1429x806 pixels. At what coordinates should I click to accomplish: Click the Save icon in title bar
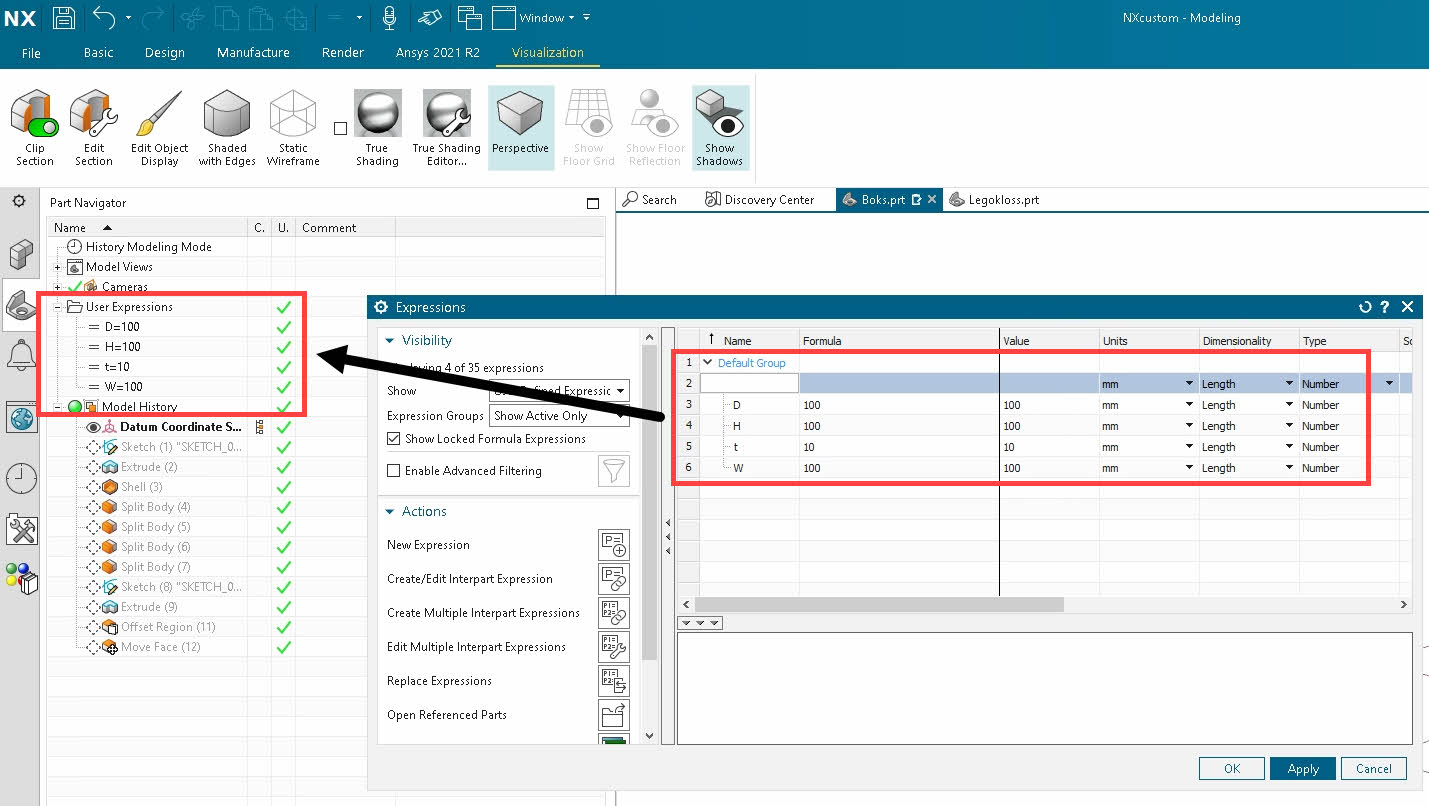click(64, 17)
